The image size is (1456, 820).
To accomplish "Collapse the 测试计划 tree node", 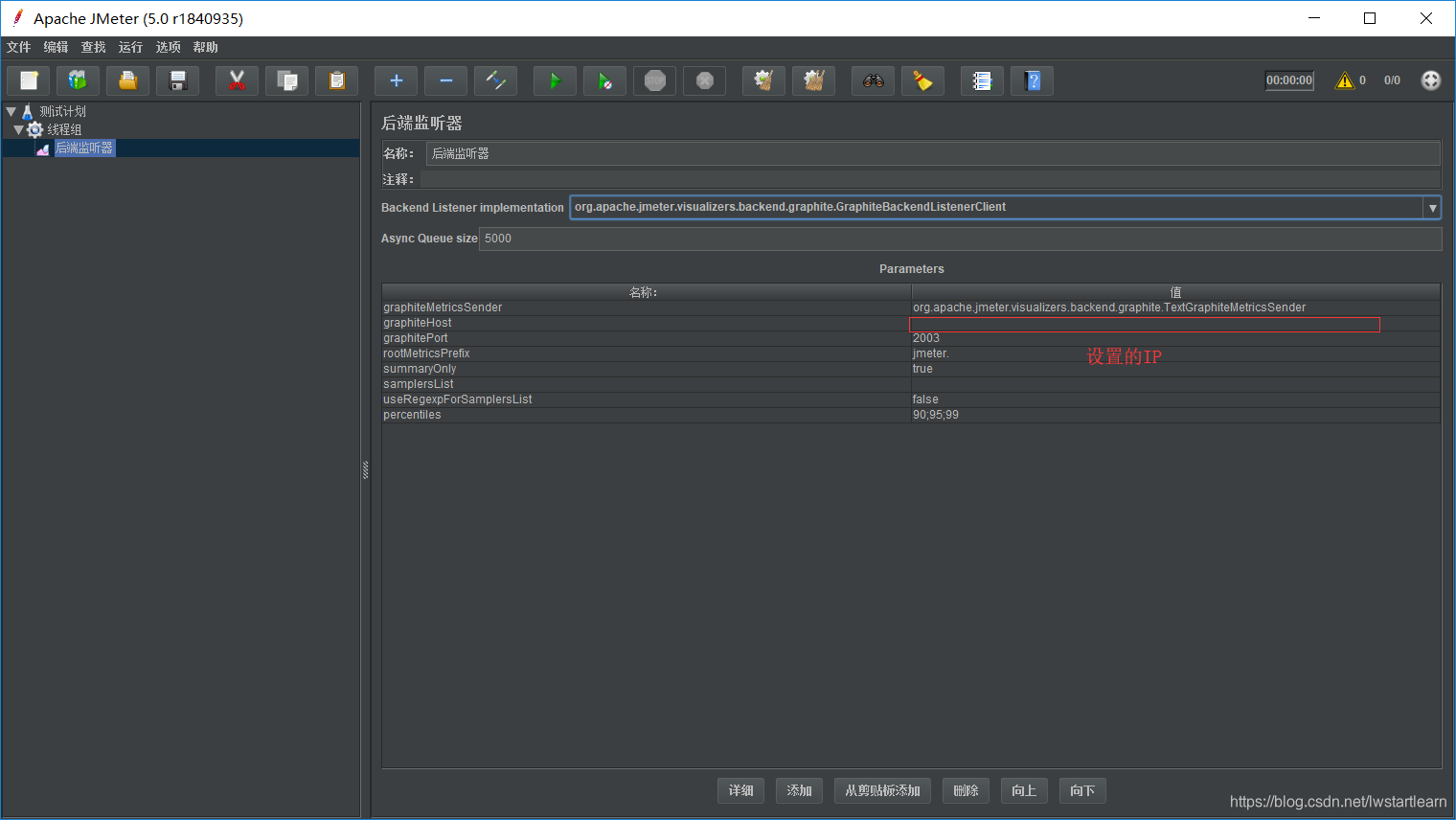I will tap(11, 111).
